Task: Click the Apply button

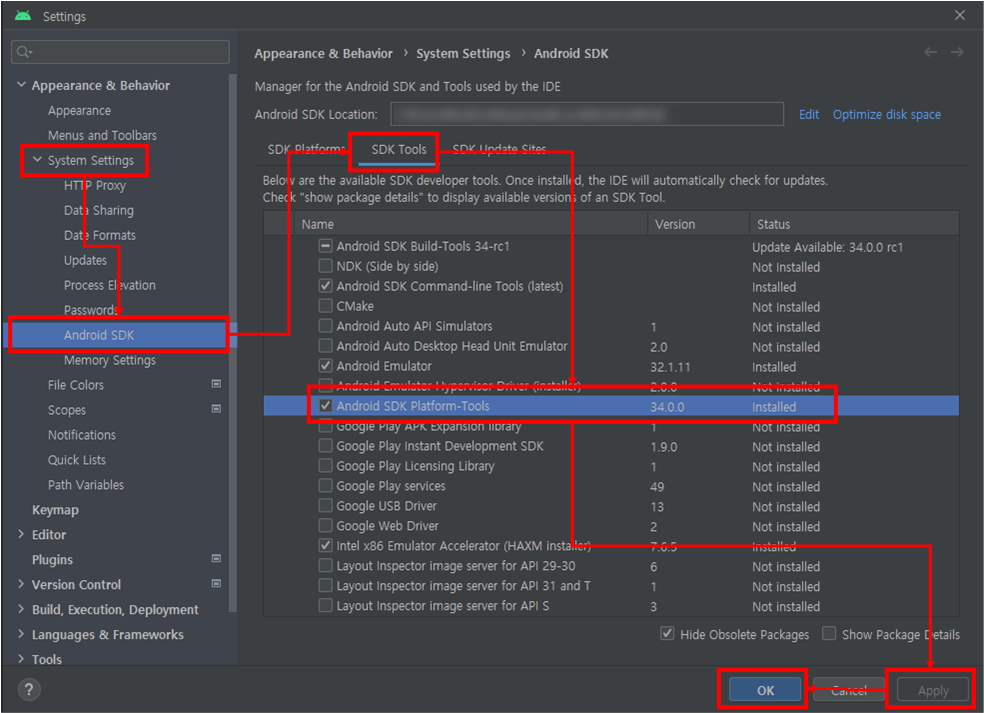Action: (933, 690)
